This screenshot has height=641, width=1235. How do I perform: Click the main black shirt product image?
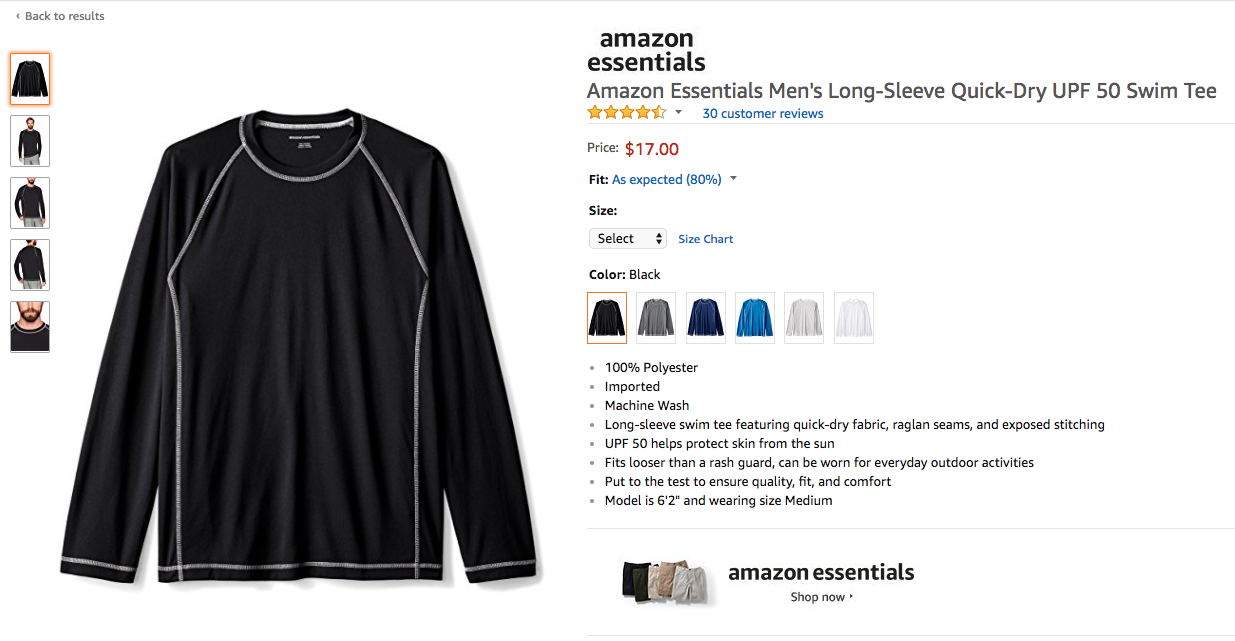click(298, 340)
